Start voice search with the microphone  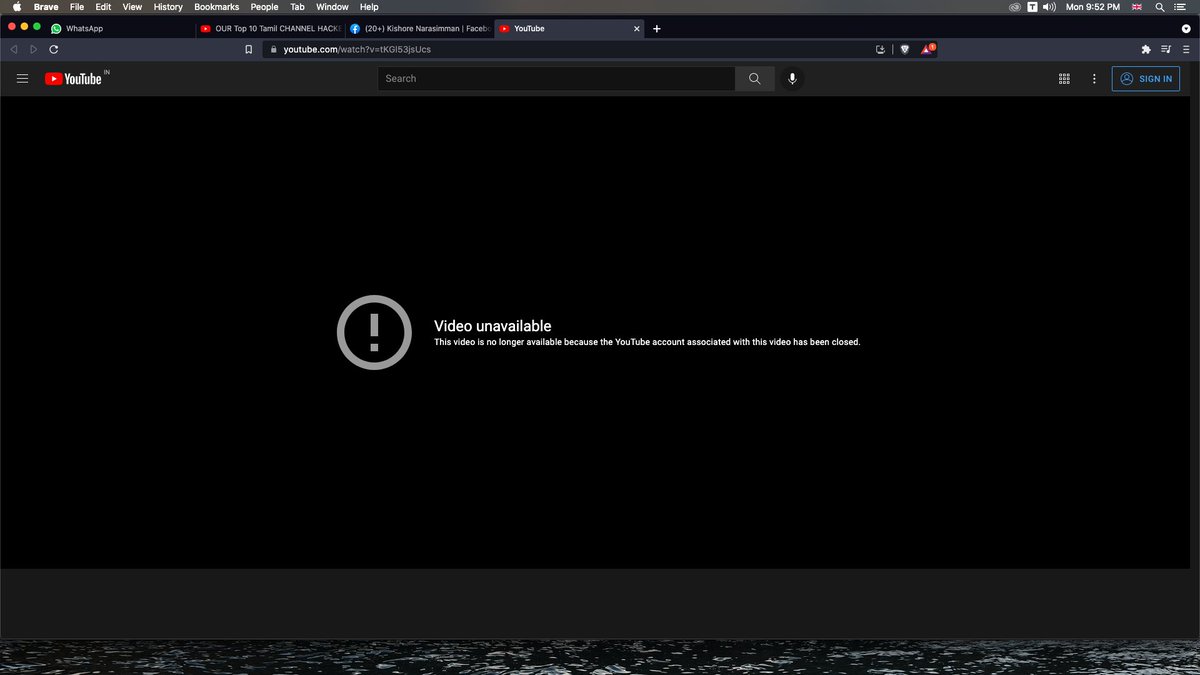[792, 78]
